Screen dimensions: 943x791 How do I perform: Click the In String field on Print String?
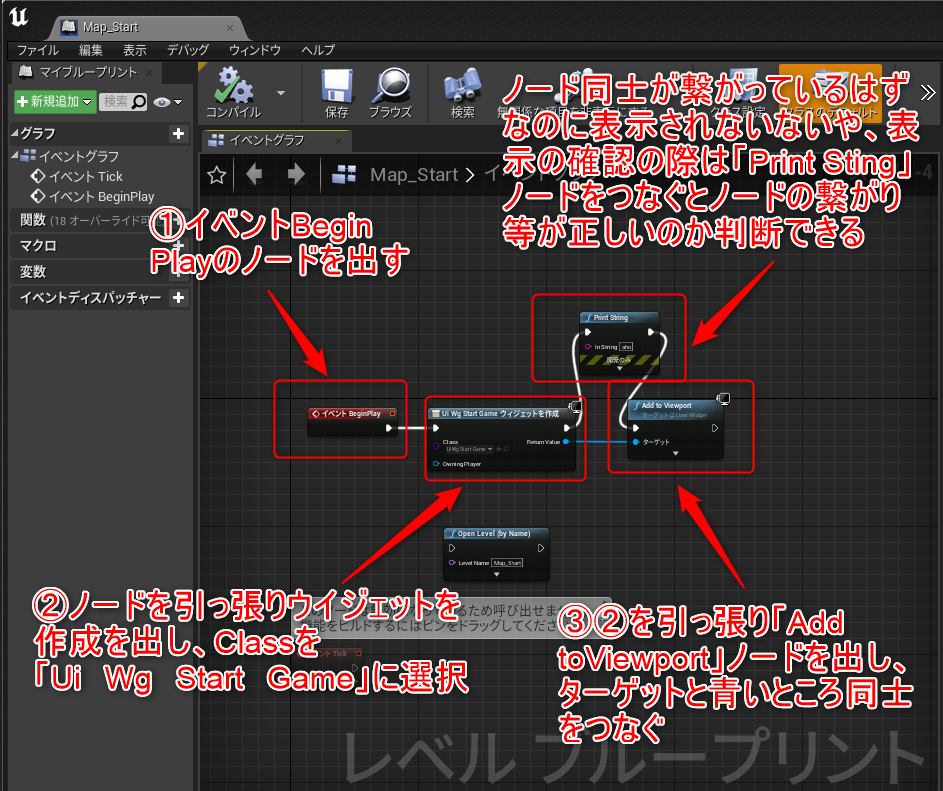[x=626, y=347]
